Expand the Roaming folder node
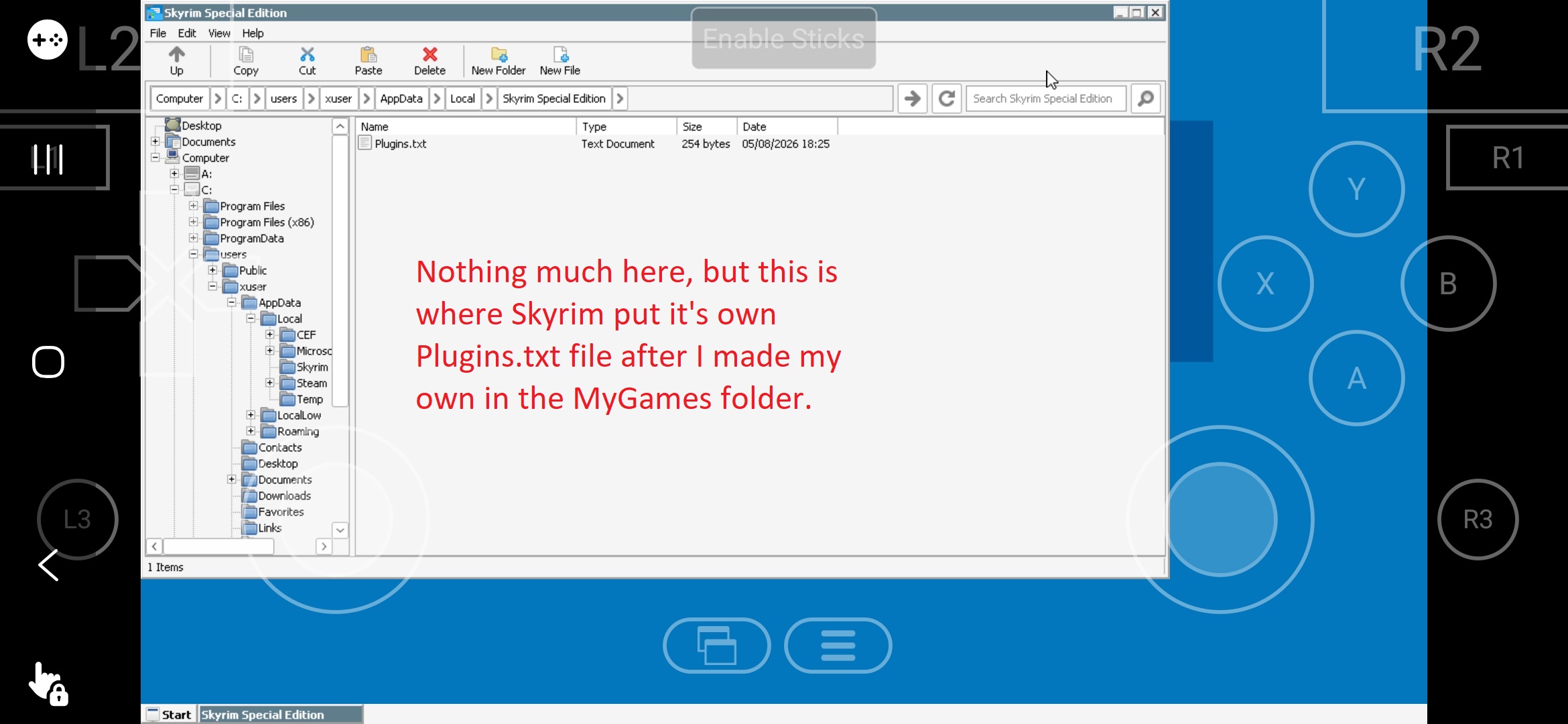This screenshot has height=724, width=1568. point(251,431)
